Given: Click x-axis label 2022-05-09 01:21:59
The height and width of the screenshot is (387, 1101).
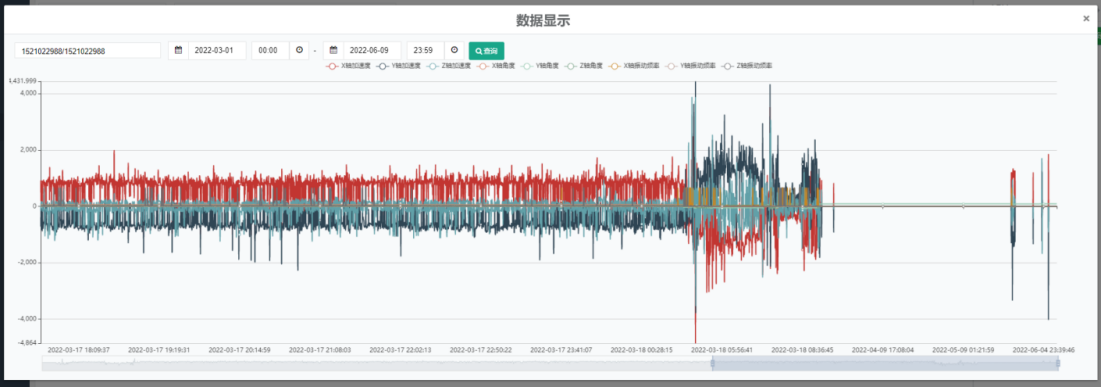Looking at the screenshot, I should click(963, 349).
